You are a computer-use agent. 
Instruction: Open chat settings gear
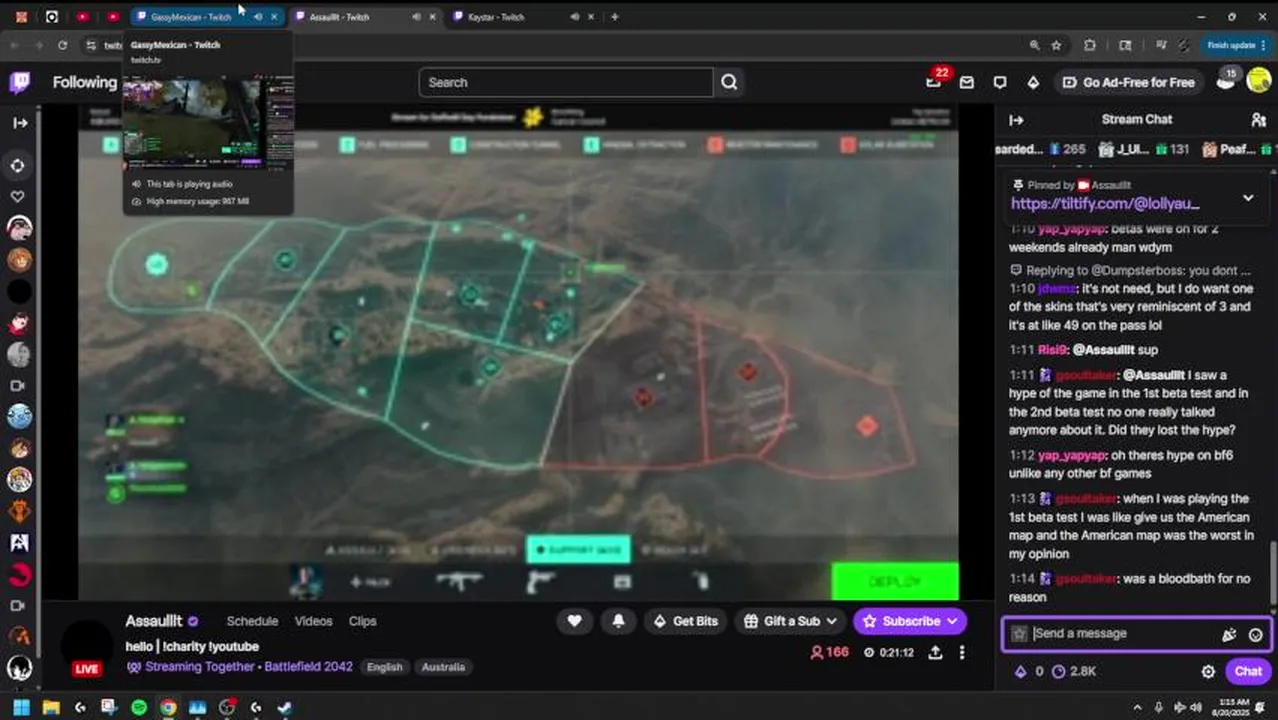(1208, 672)
